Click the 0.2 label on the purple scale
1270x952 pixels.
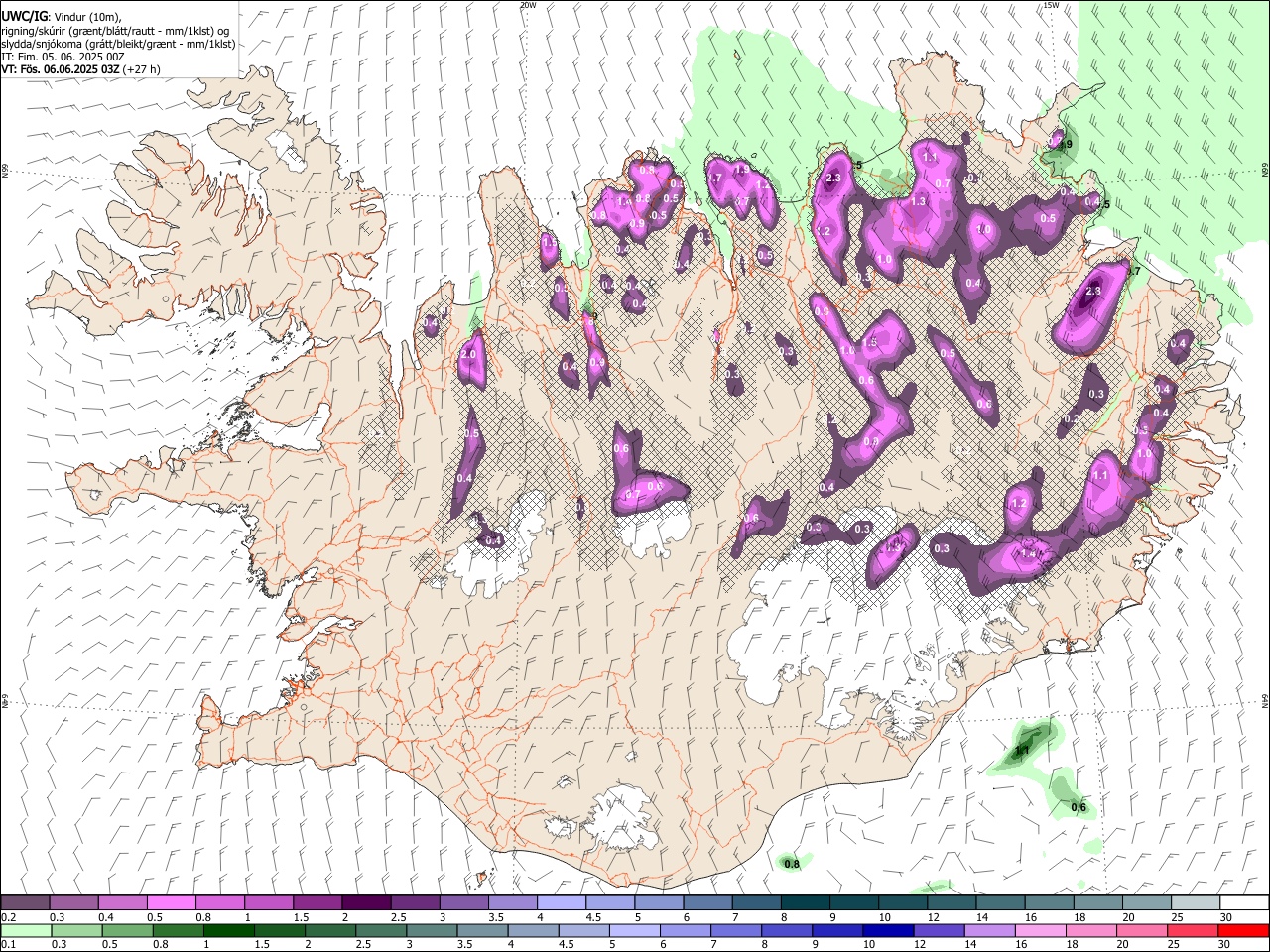tap(7, 917)
